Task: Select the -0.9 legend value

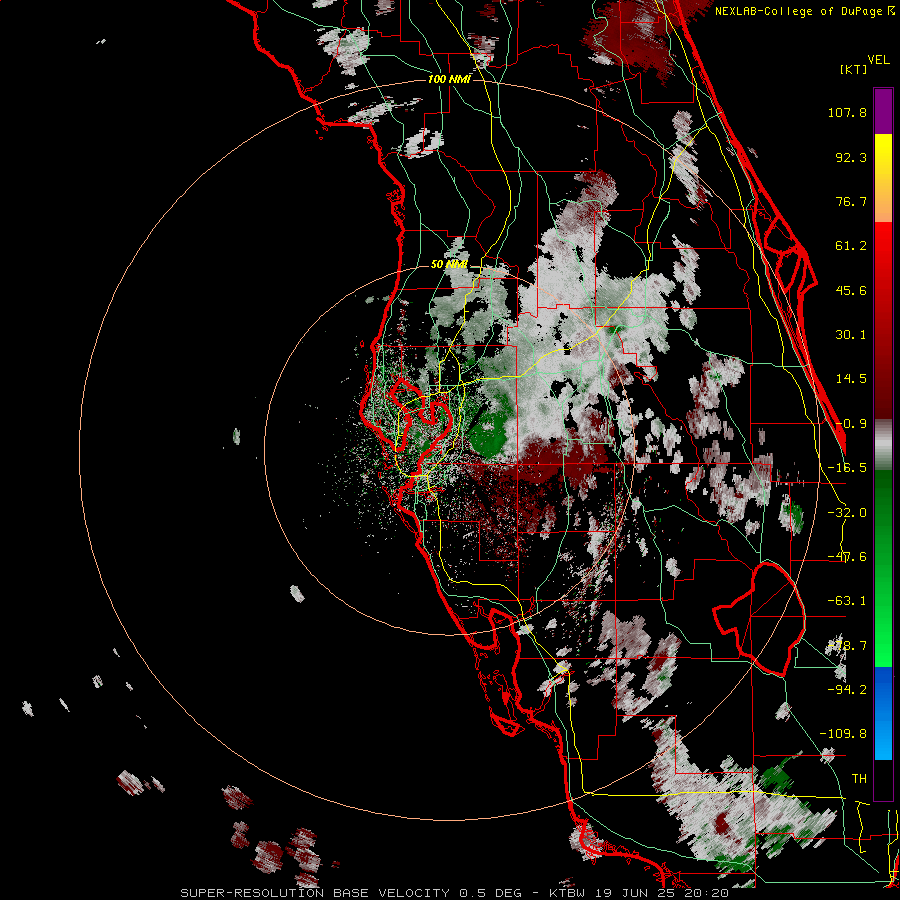Action: [x=851, y=424]
